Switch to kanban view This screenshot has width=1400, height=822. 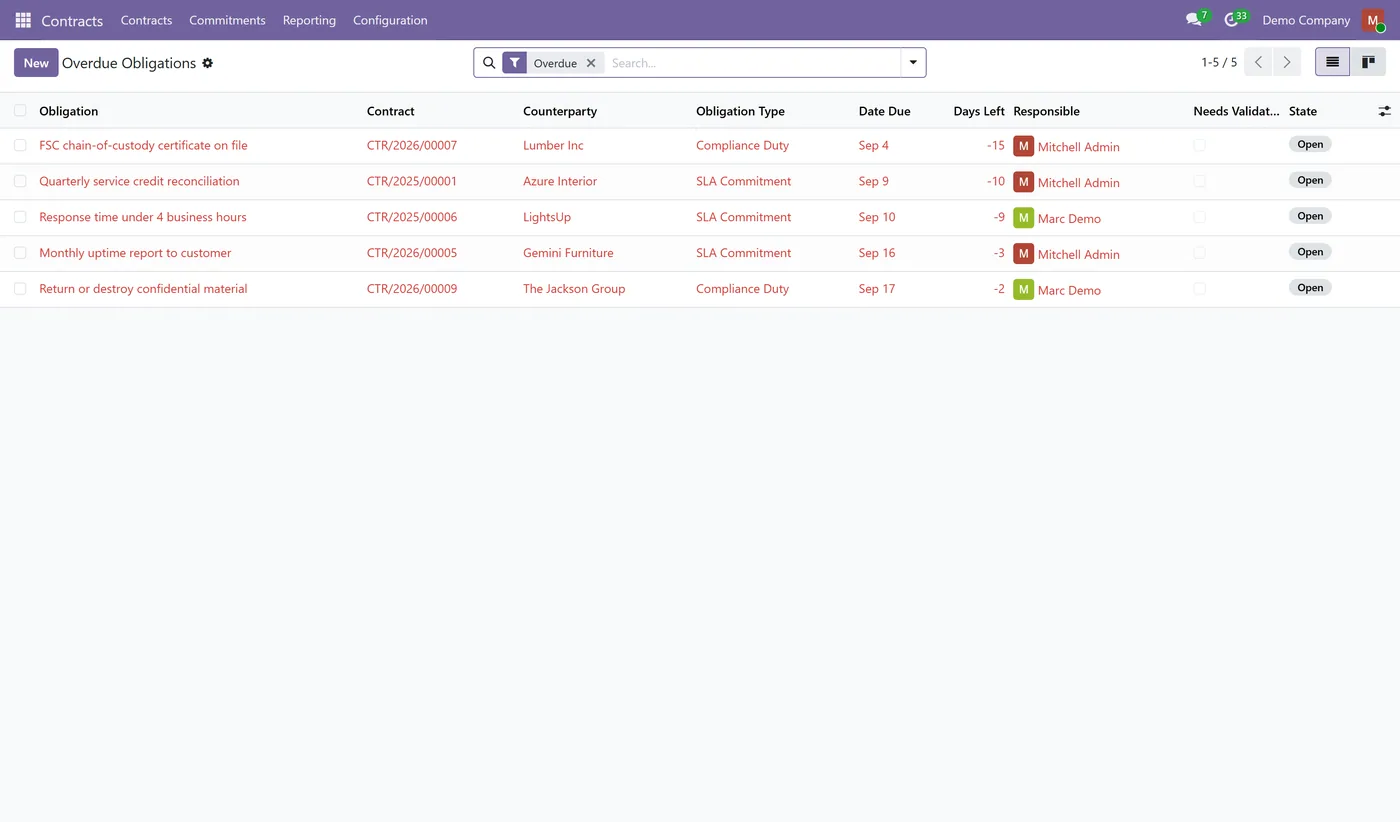pos(1368,62)
